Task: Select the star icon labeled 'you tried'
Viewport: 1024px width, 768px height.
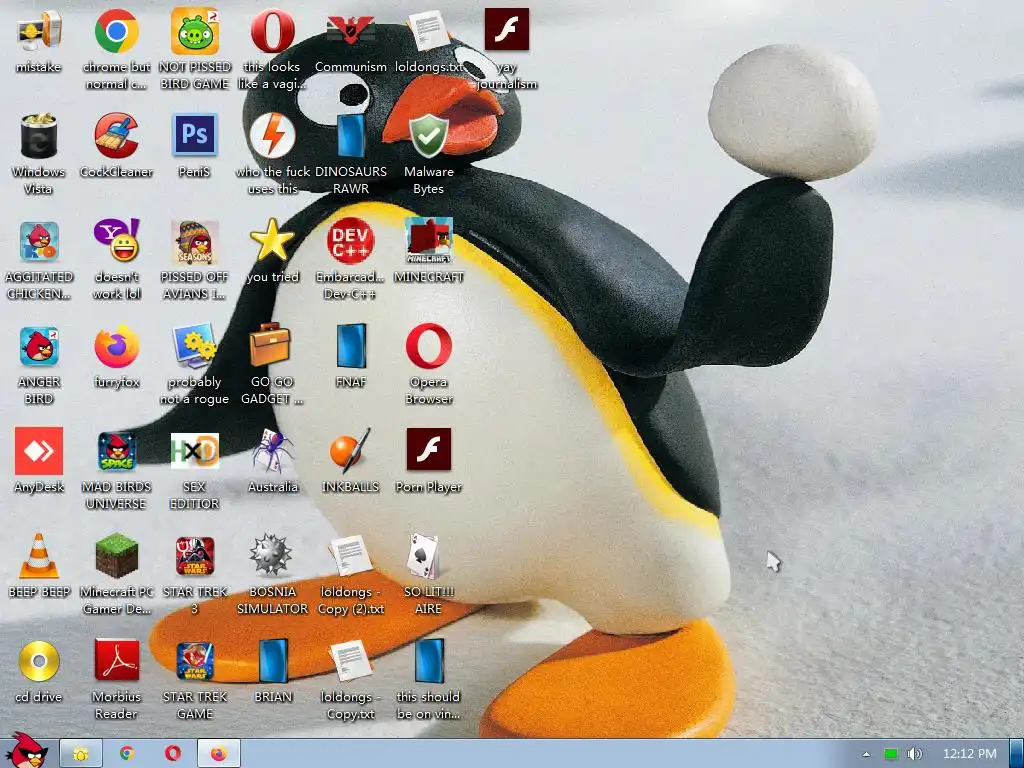Action: (272, 240)
